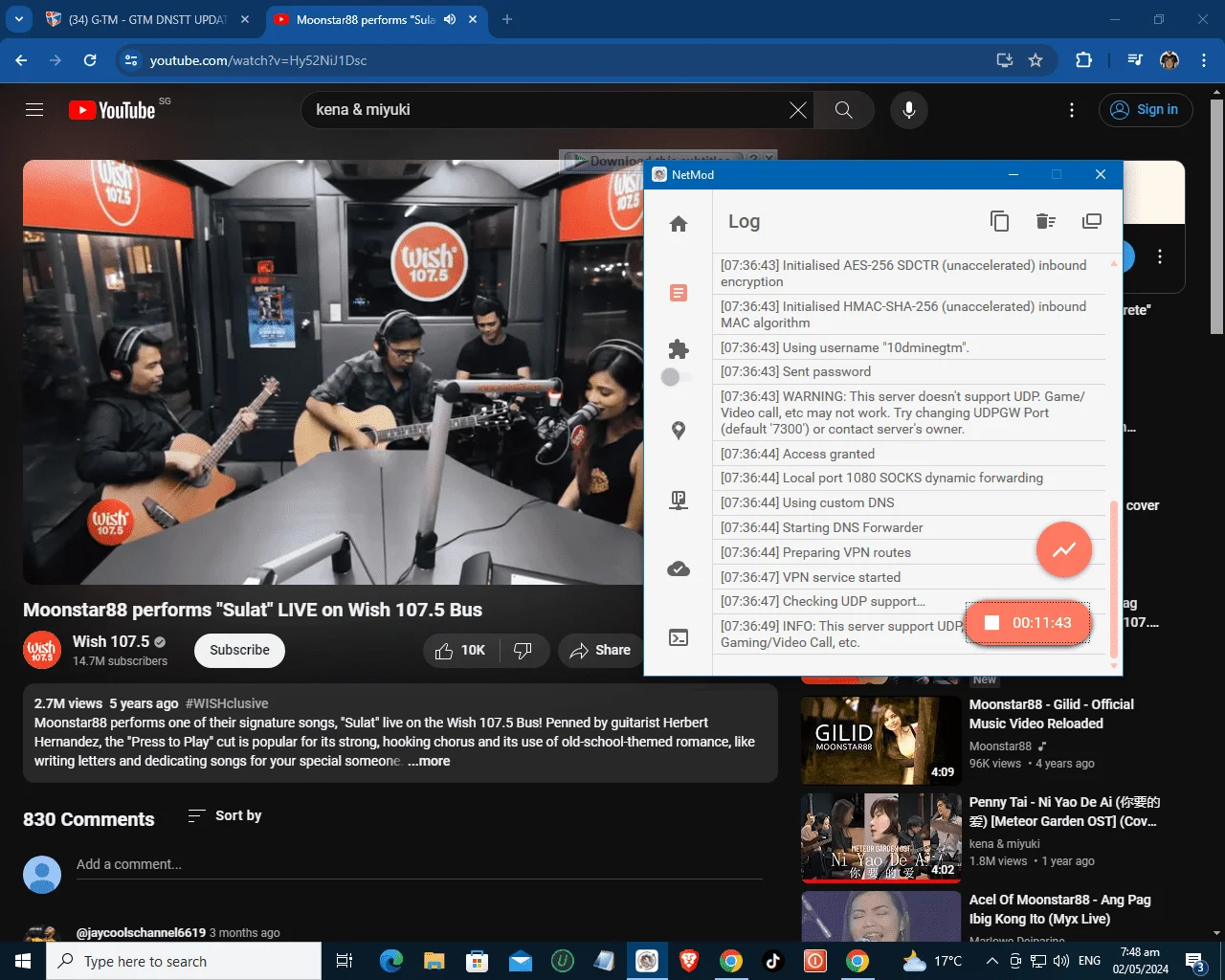Clear the NetMod log entries
Screen dimensions: 1225x980
pyautogui.click(x=1045, y=221)
